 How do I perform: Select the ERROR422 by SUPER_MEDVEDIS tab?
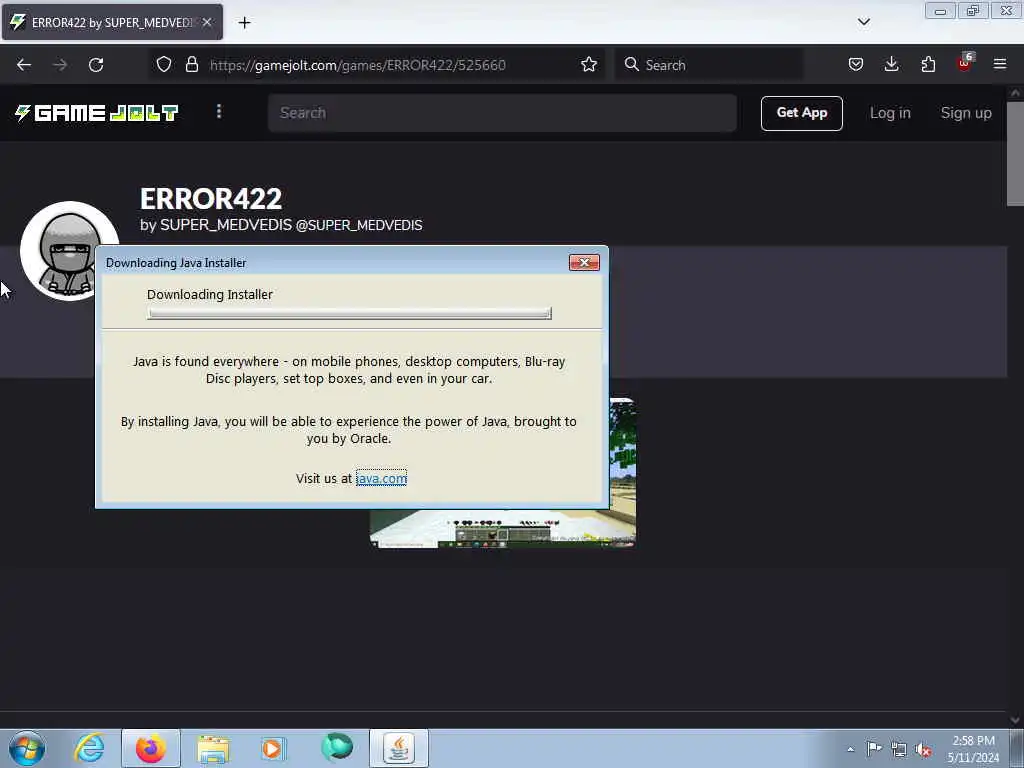[112, 22]
